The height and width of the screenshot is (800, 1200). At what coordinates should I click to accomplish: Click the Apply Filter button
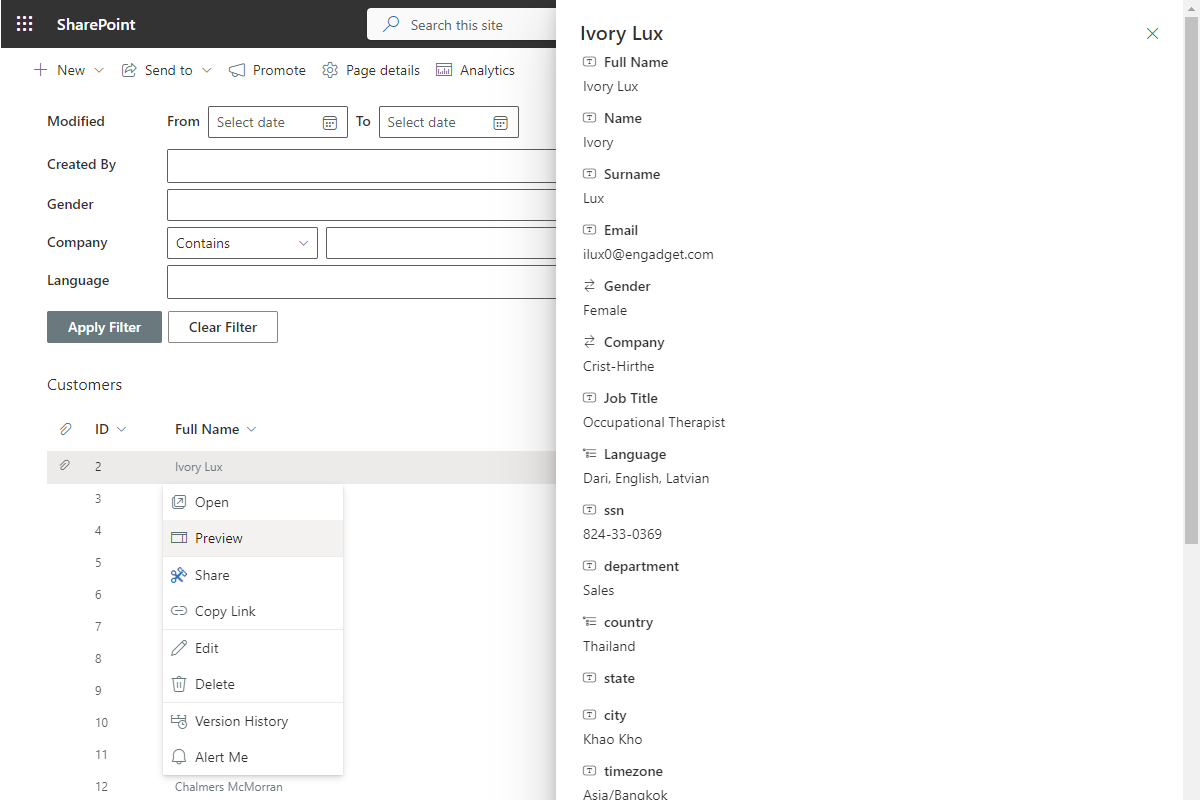click(104, 327)
